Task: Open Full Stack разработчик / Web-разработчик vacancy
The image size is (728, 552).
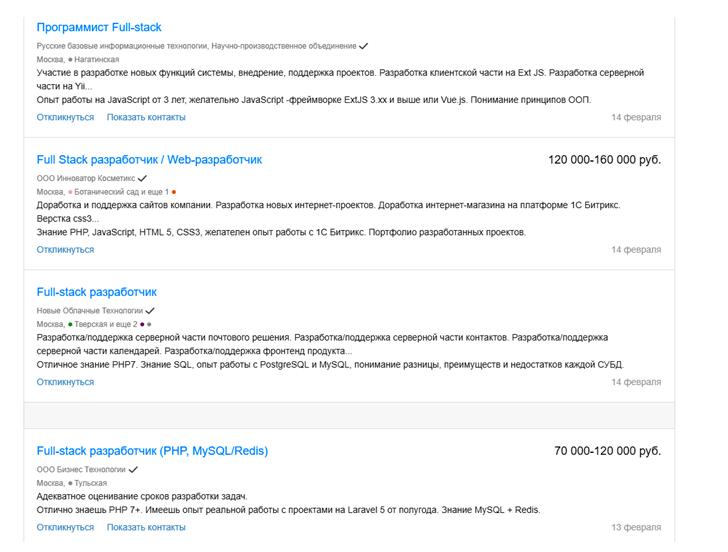Action: tap(149, 159)
